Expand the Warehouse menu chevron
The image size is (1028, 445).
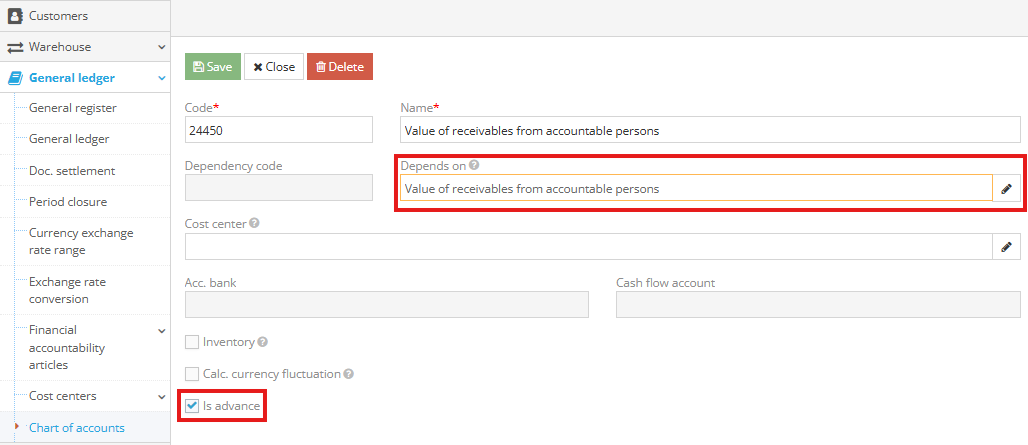coord(162,47)
